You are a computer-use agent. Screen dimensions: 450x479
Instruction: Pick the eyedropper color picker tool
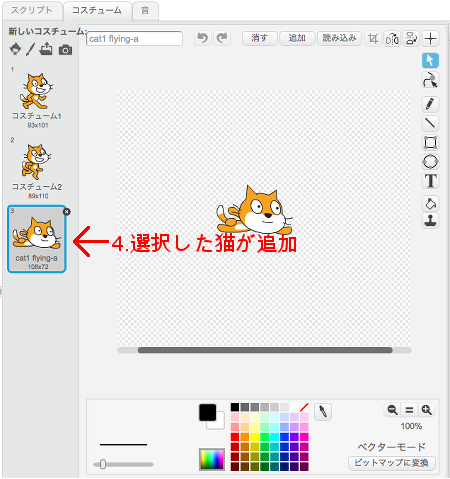[323, 412]
